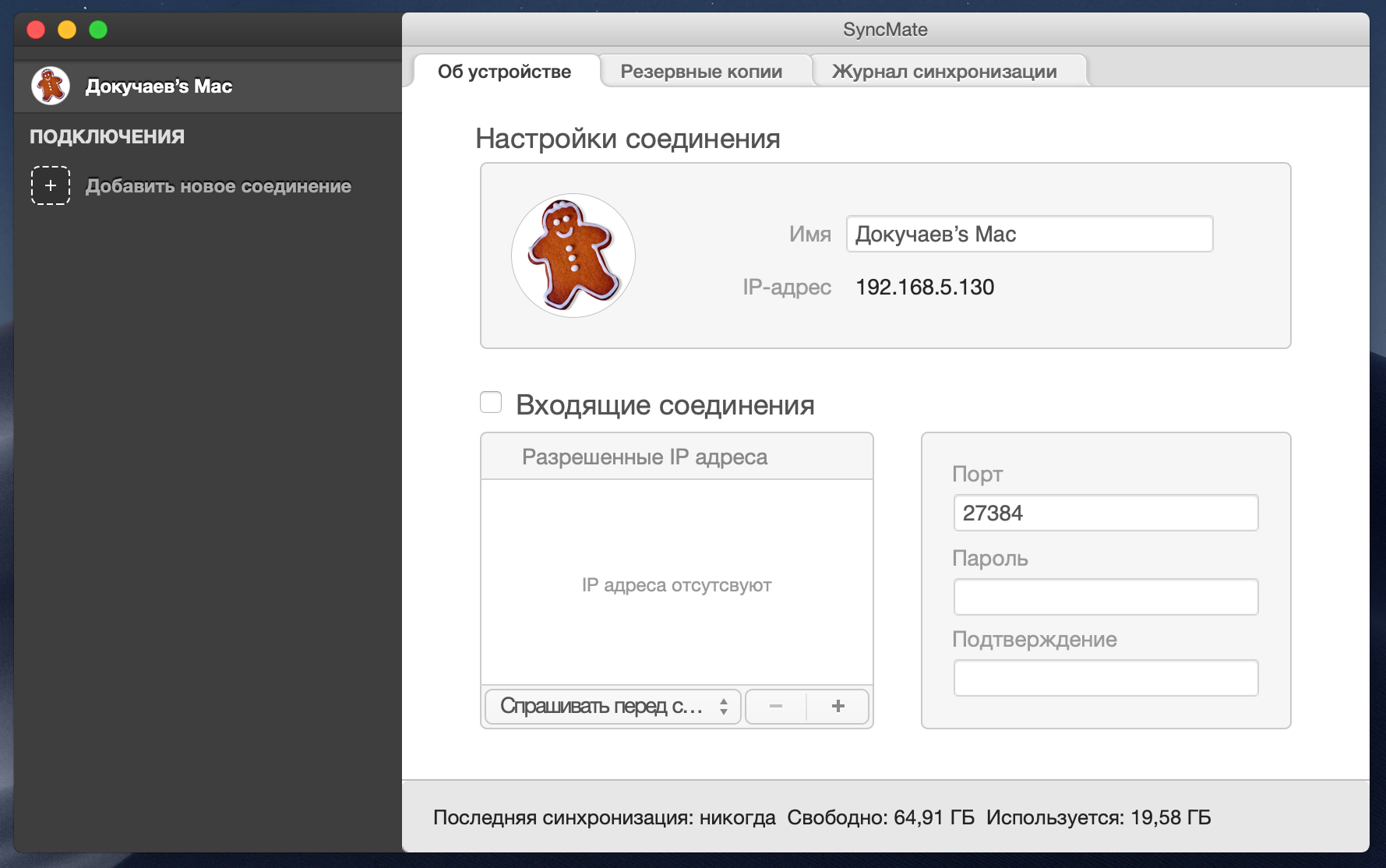
Task: Enable Входящие соединения checkbox
Action: click(x=490, y=402)
